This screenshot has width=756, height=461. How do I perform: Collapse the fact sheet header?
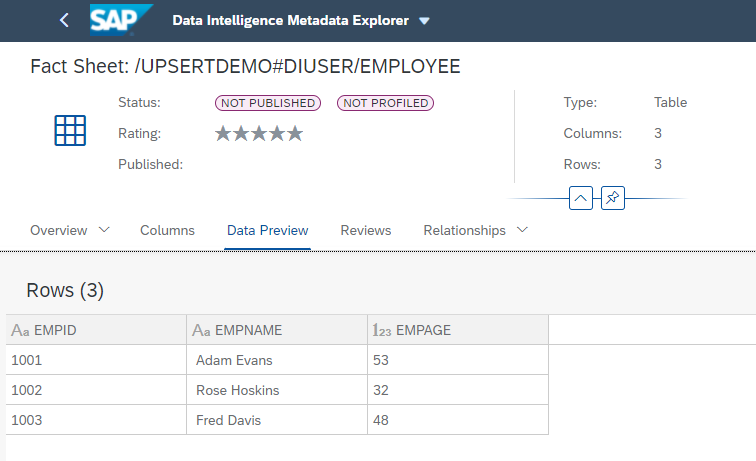click(582, 198)
